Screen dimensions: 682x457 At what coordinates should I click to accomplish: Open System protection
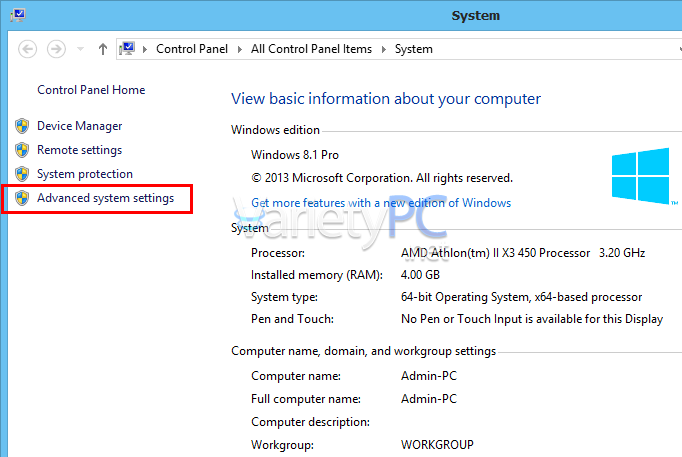pos(85,174)
